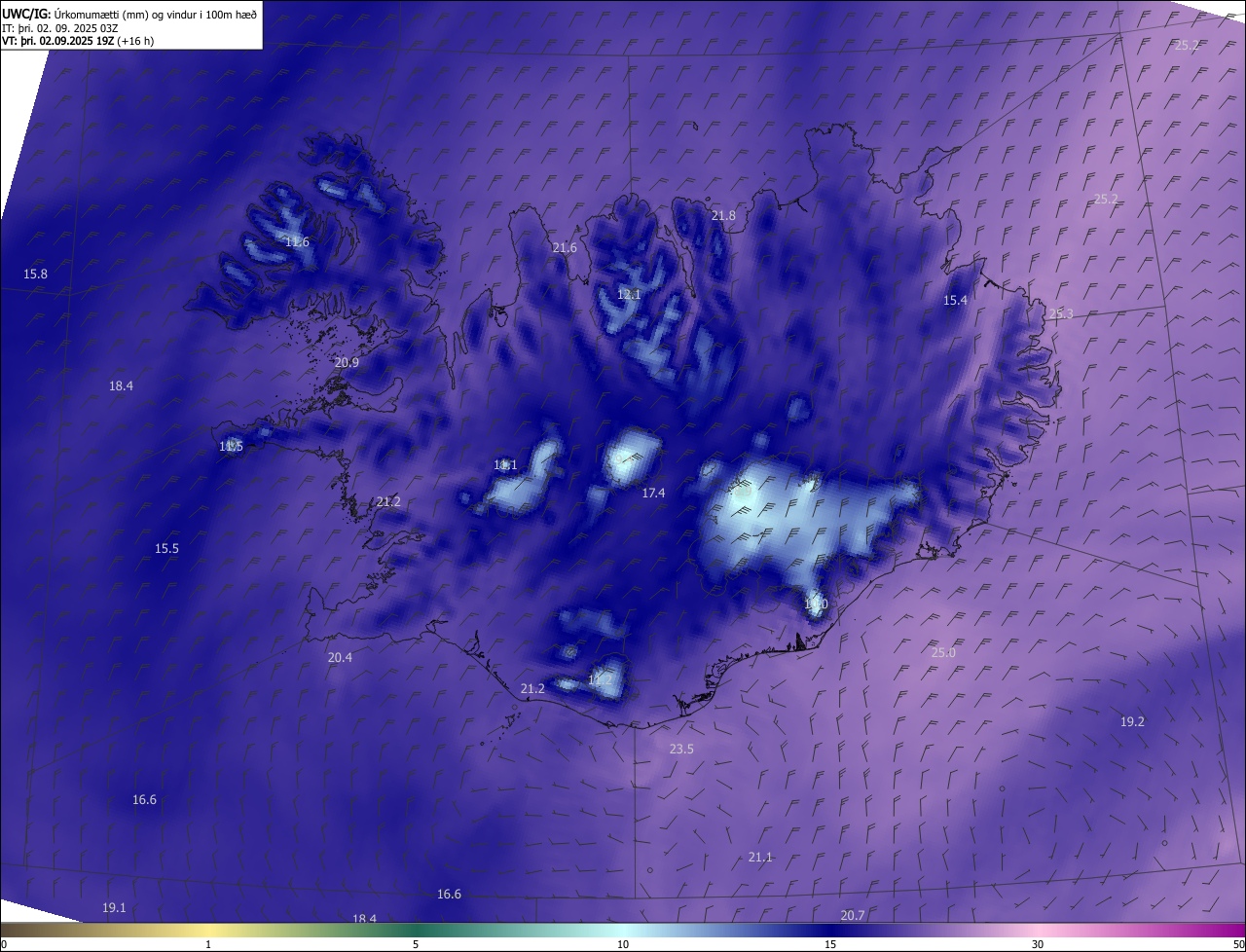Select the 15.5 value west of Iceland
Viewport: 1246px width, 952px height.
click(166, 549)
